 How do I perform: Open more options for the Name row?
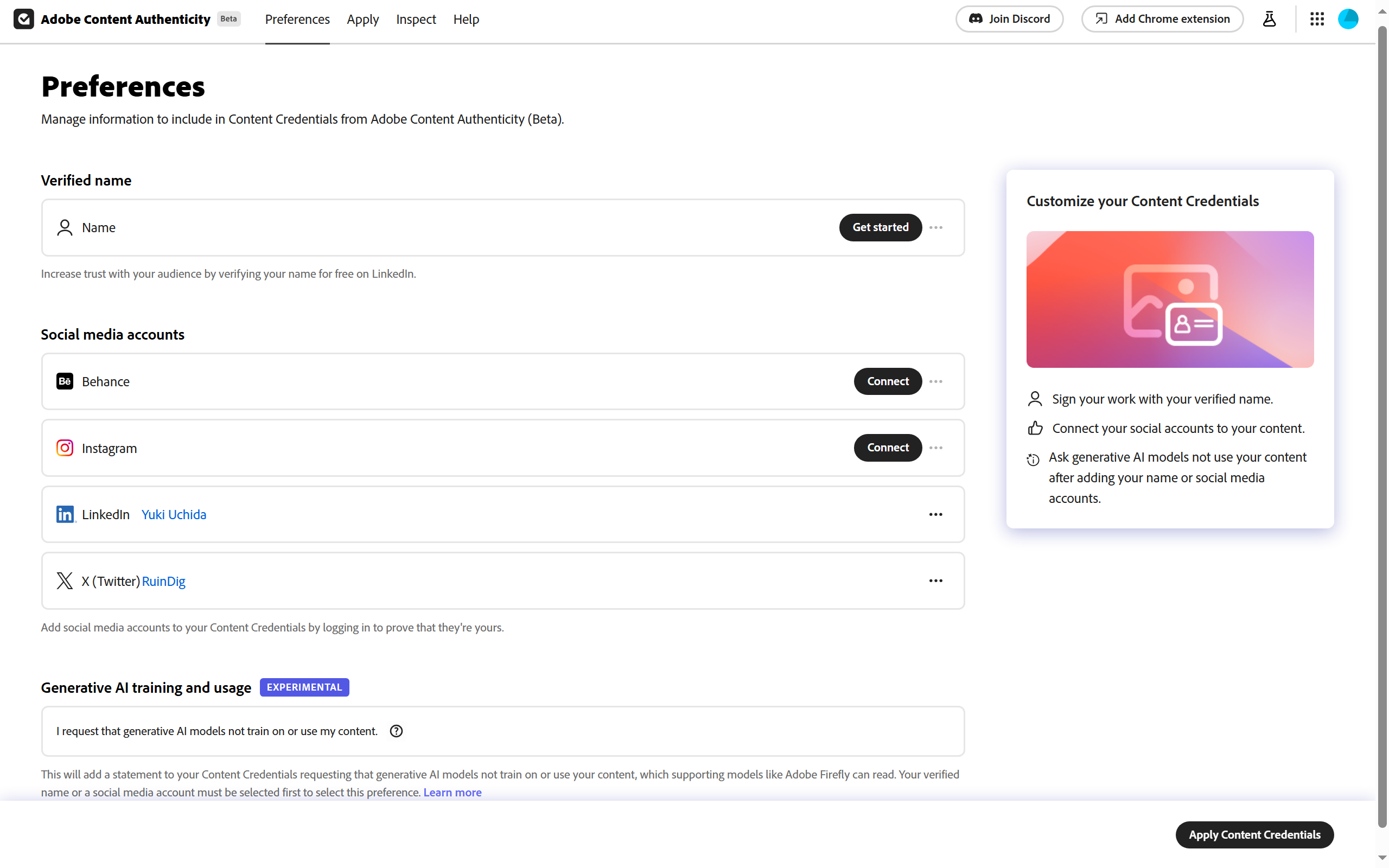935,227
